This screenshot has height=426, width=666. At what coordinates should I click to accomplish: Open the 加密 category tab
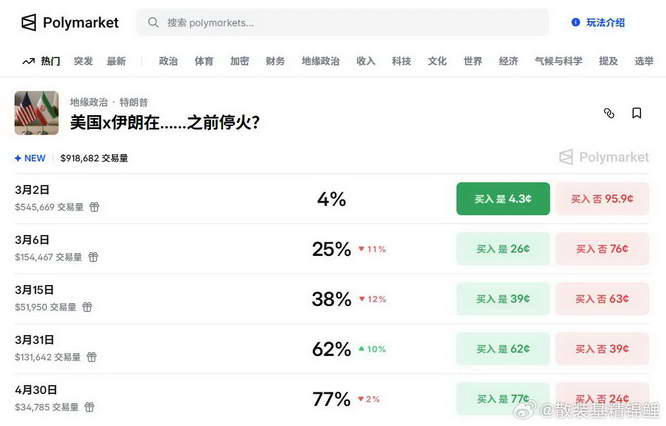tap(239, 61)
